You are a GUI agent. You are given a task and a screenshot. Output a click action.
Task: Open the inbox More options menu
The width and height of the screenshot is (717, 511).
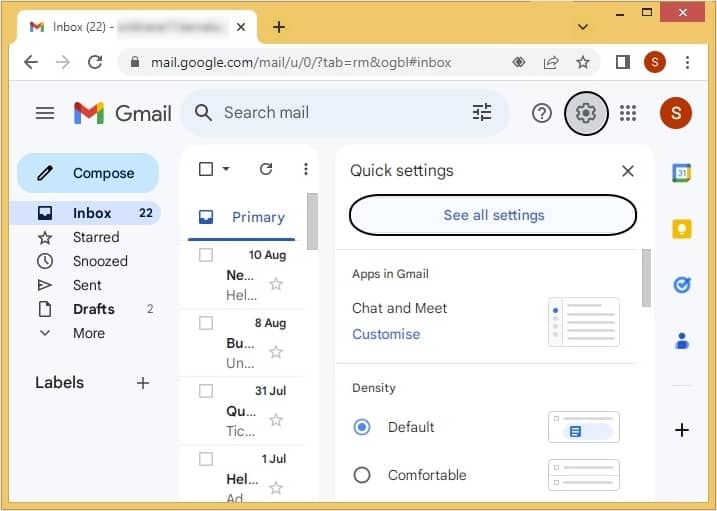tap(305, 169)
